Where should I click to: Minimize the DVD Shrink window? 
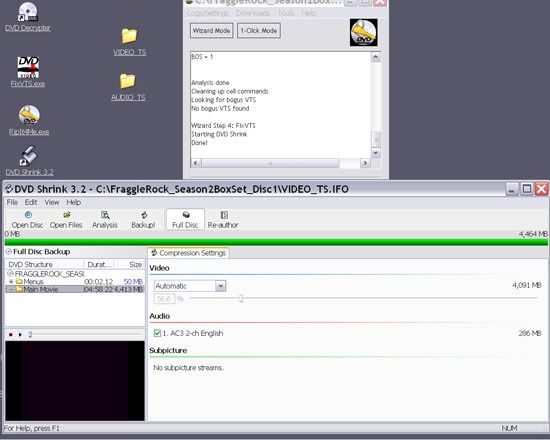click(512, 189)
